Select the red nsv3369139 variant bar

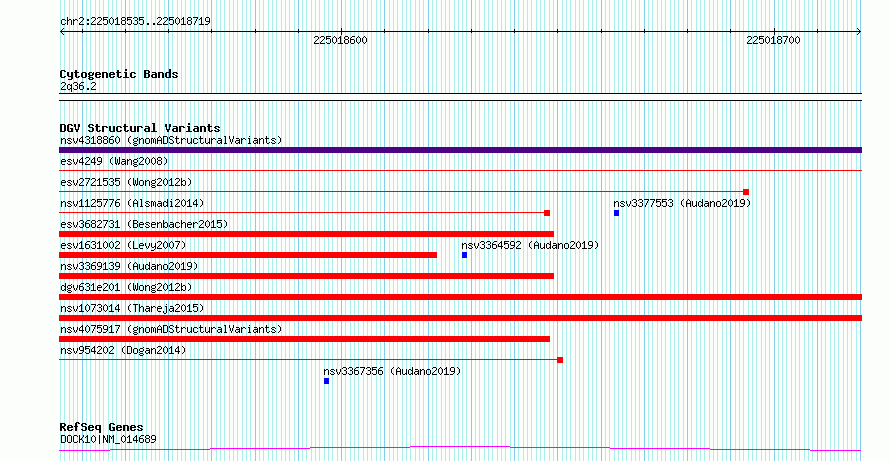pos(307,276)
